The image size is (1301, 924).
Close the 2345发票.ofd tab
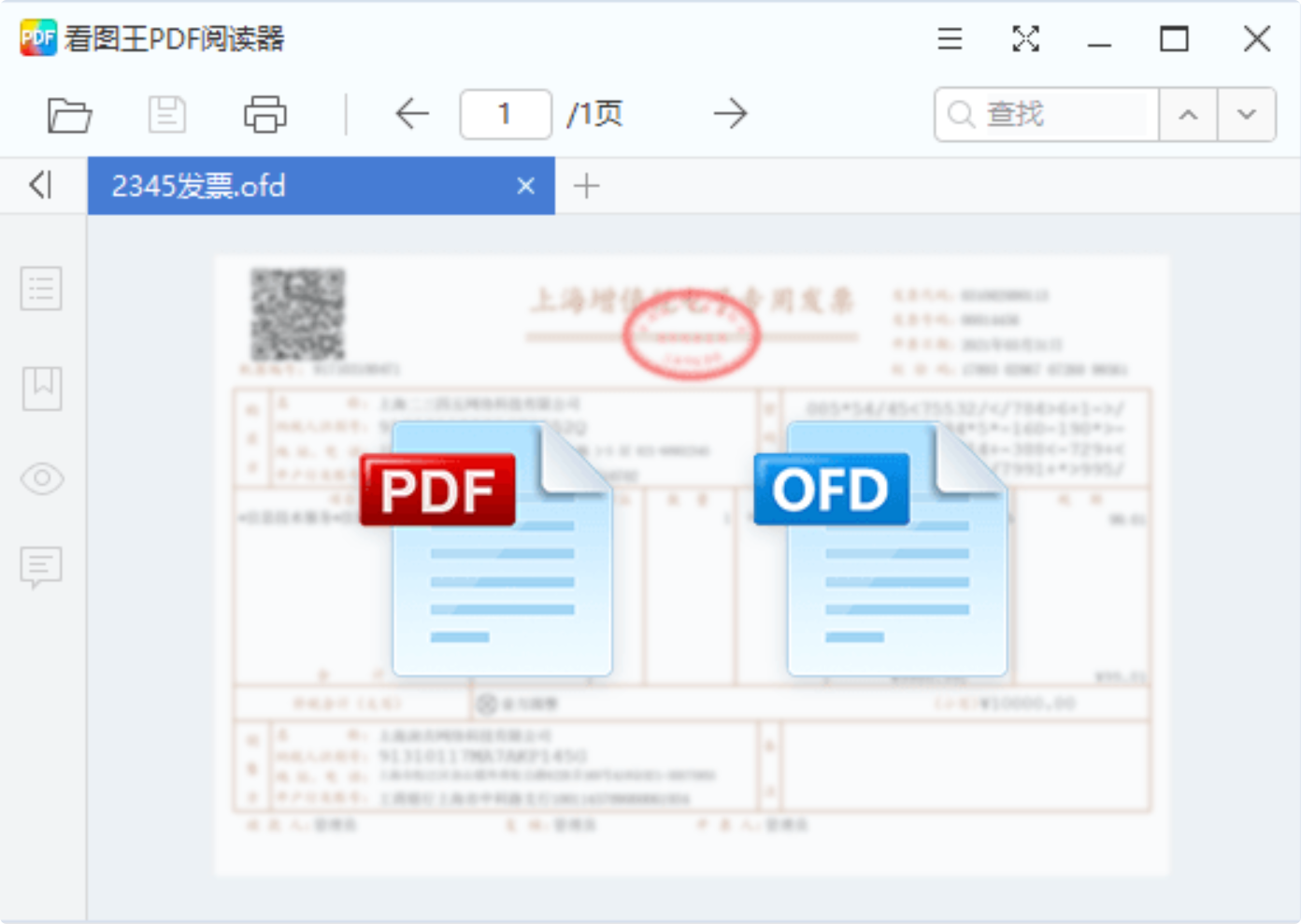[x=526, y=186]
